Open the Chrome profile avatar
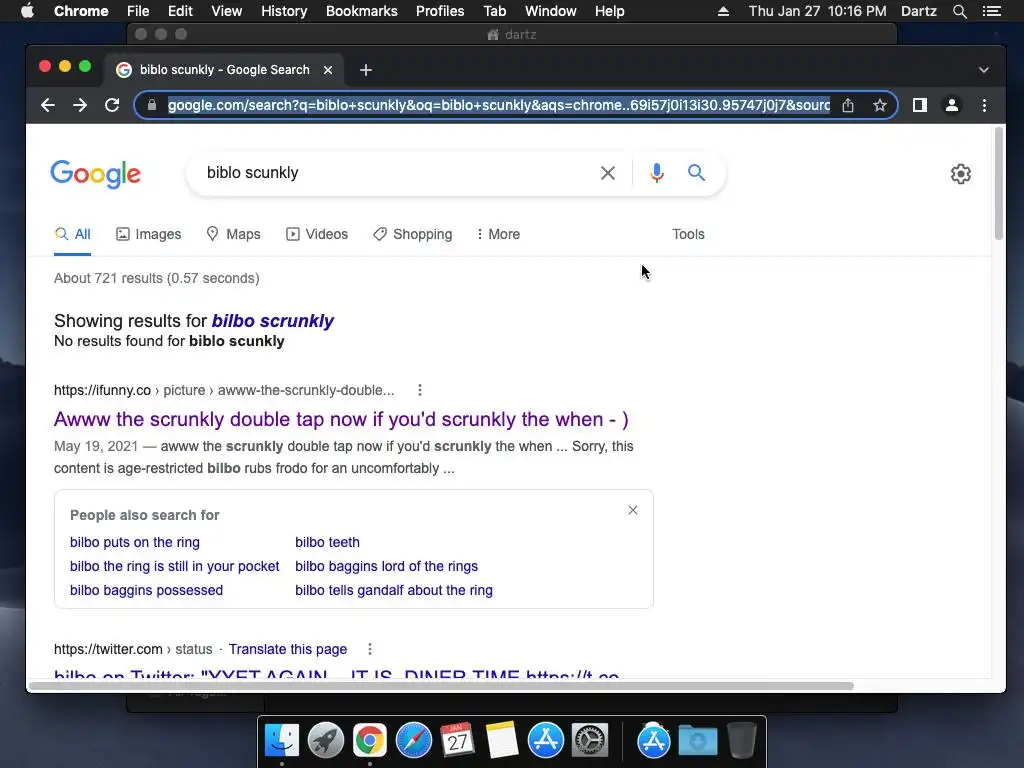This screenshot has width=1024, height=768. (952, 105)
